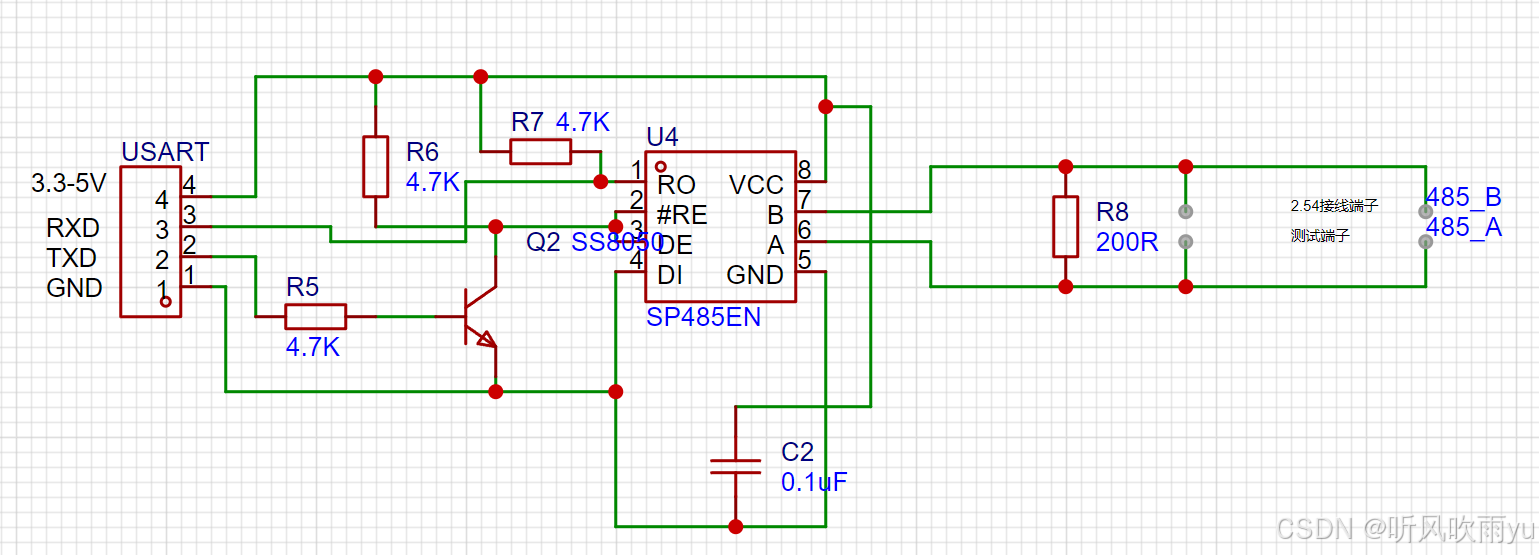Image resolution: width=1539 pixels, height=555 pixels.
Task: Click the 485_A net label
Action: tap(1464, 227)
